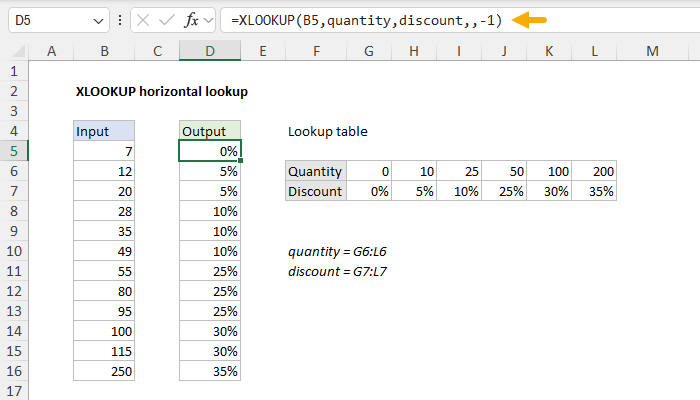Viewport: 700px width, 400px height.
Task: Select lookup table discount cell 25%
Action: pyautogui.click(x=504, y=192)
